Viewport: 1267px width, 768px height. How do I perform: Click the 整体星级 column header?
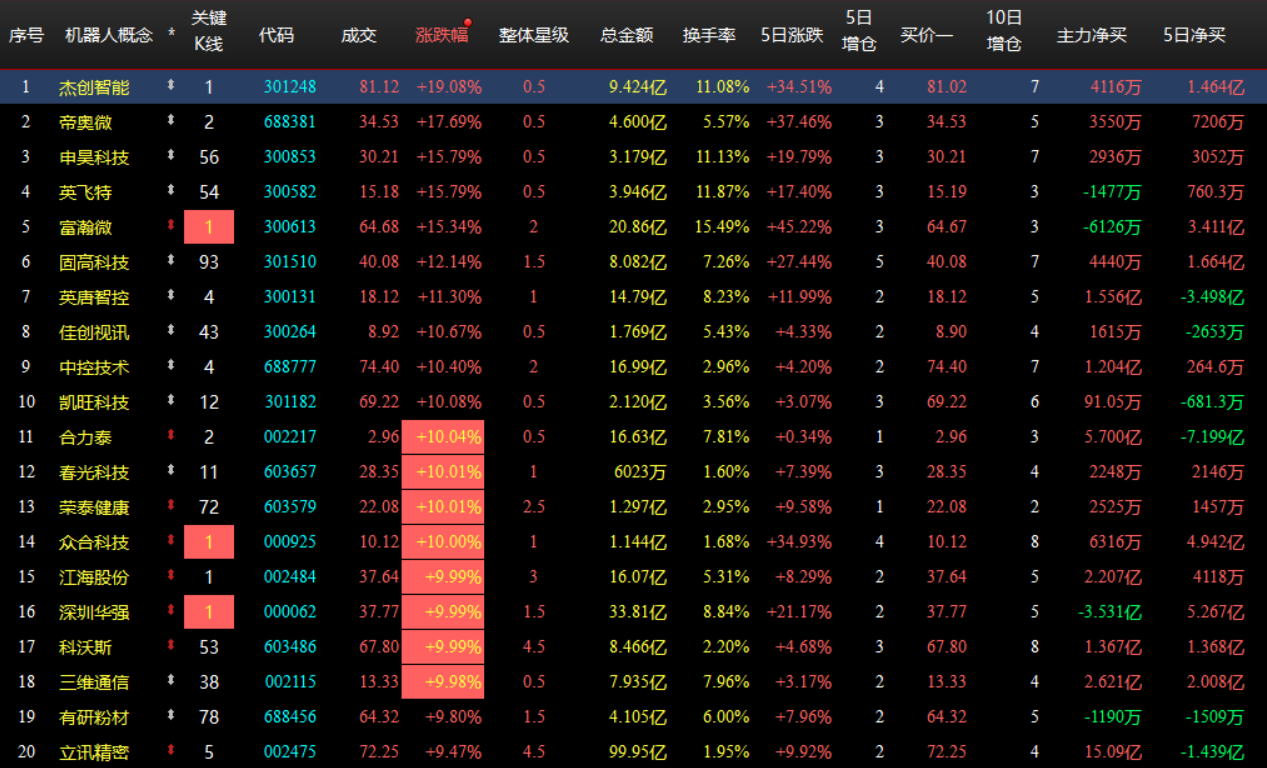tap(534, 32)
